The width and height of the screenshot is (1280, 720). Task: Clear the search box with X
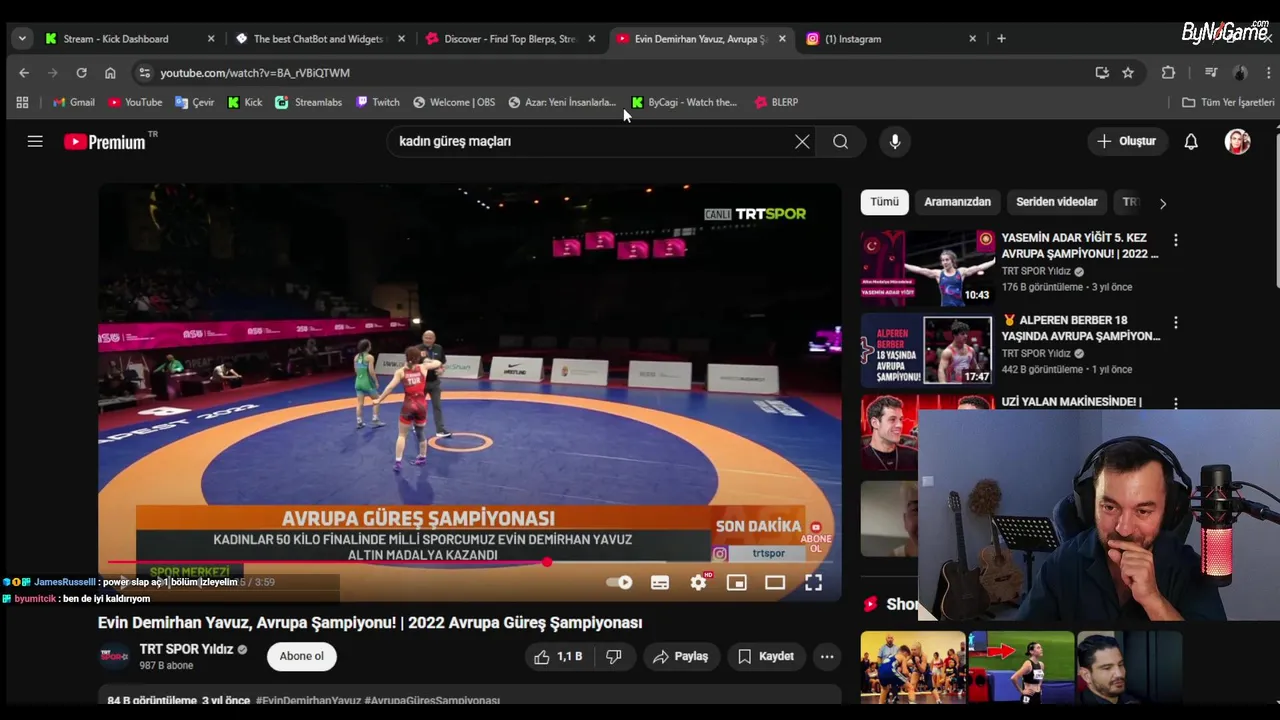click(802, 141)
